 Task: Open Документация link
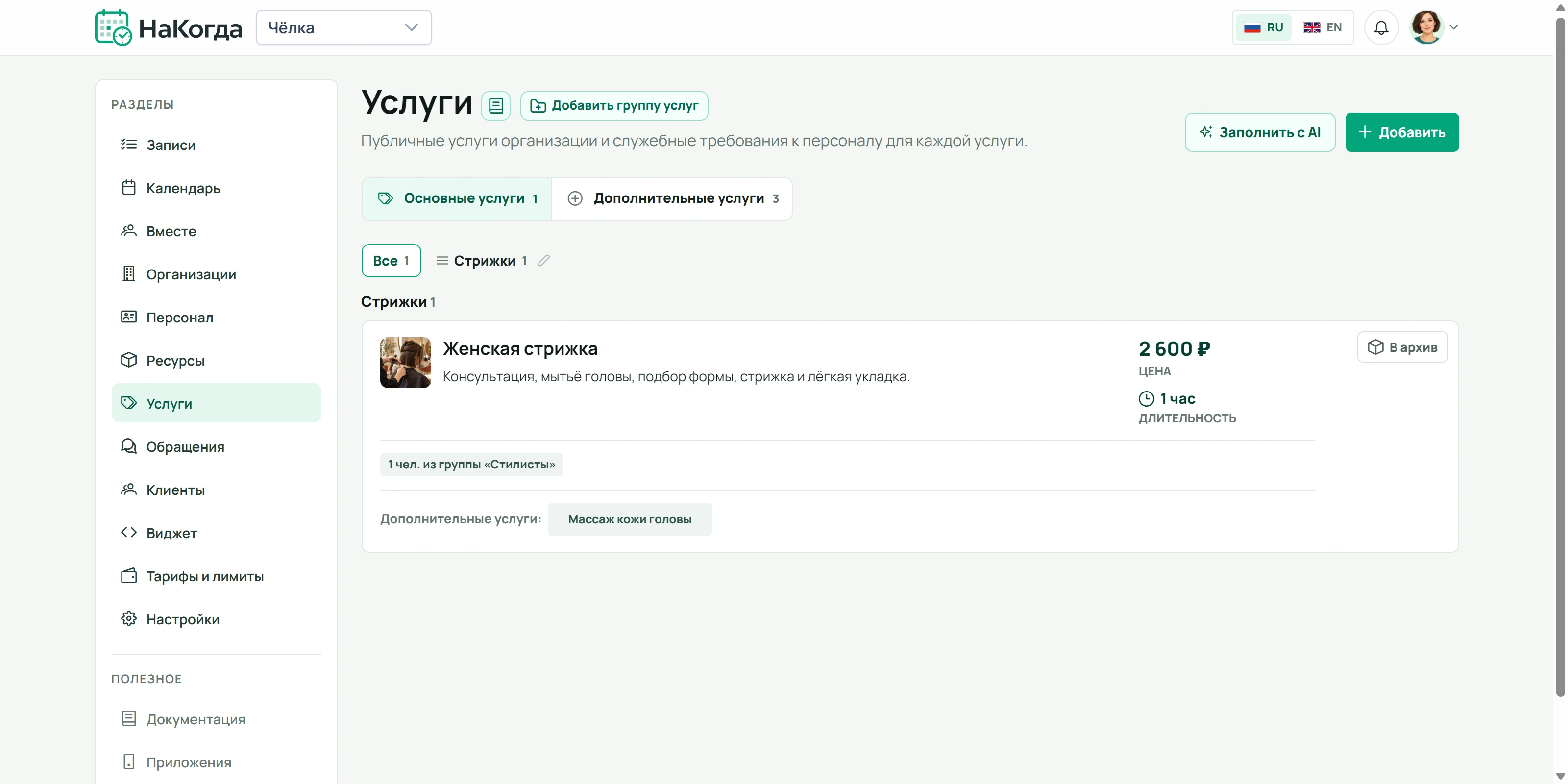click(216, 719)
